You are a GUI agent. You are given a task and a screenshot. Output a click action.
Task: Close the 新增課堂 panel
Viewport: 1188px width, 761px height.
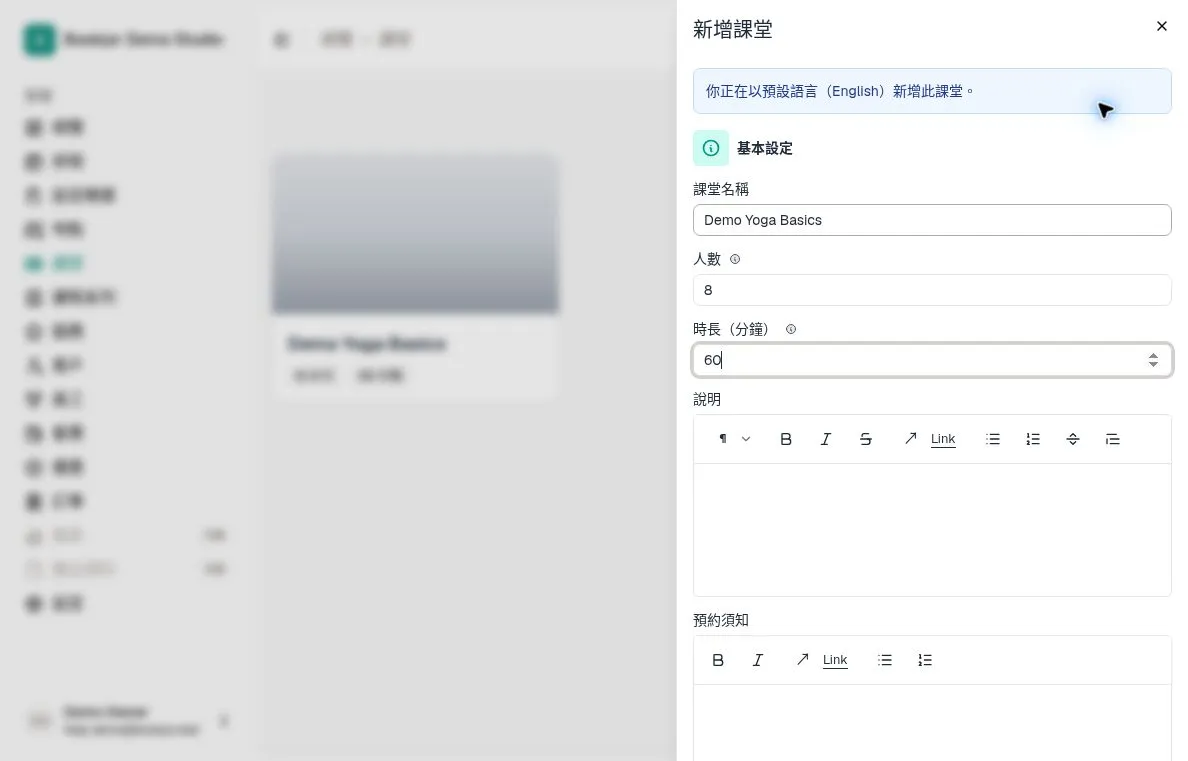tap(1161, 27)
